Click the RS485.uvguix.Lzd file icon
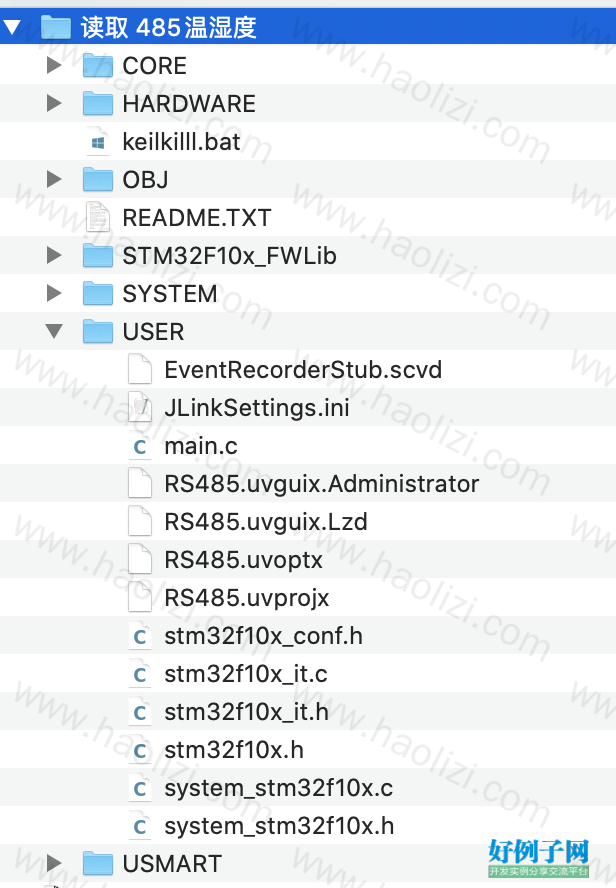616x888 pixels. [x=139, y=522]
